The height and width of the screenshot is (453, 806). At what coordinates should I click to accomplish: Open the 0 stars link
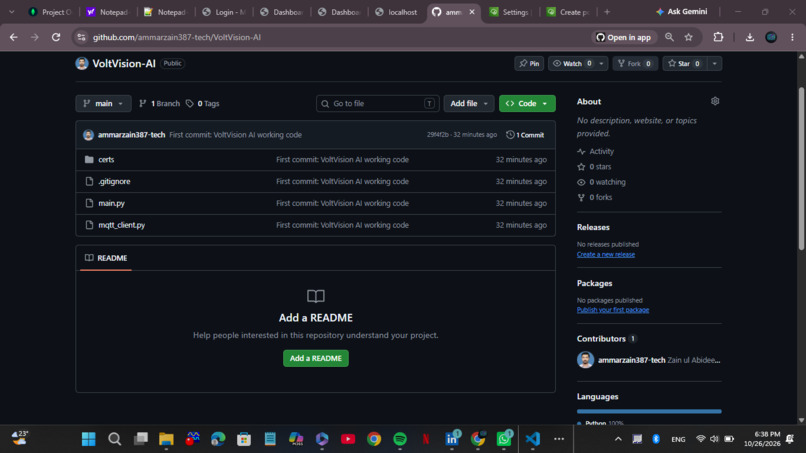click(x=594, y=167)
